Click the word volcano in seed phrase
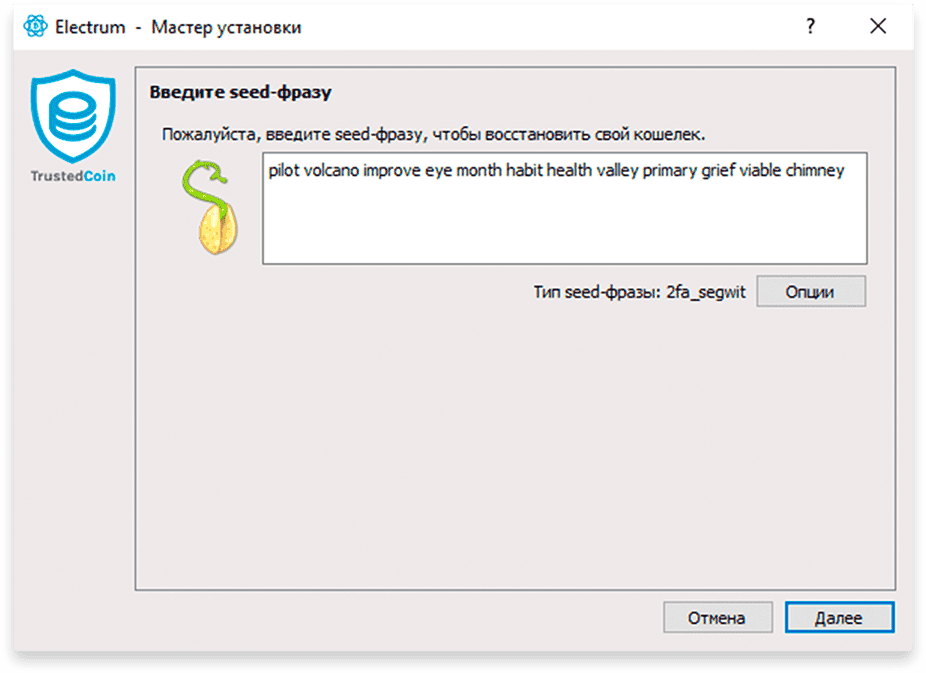 coord(331,171)
